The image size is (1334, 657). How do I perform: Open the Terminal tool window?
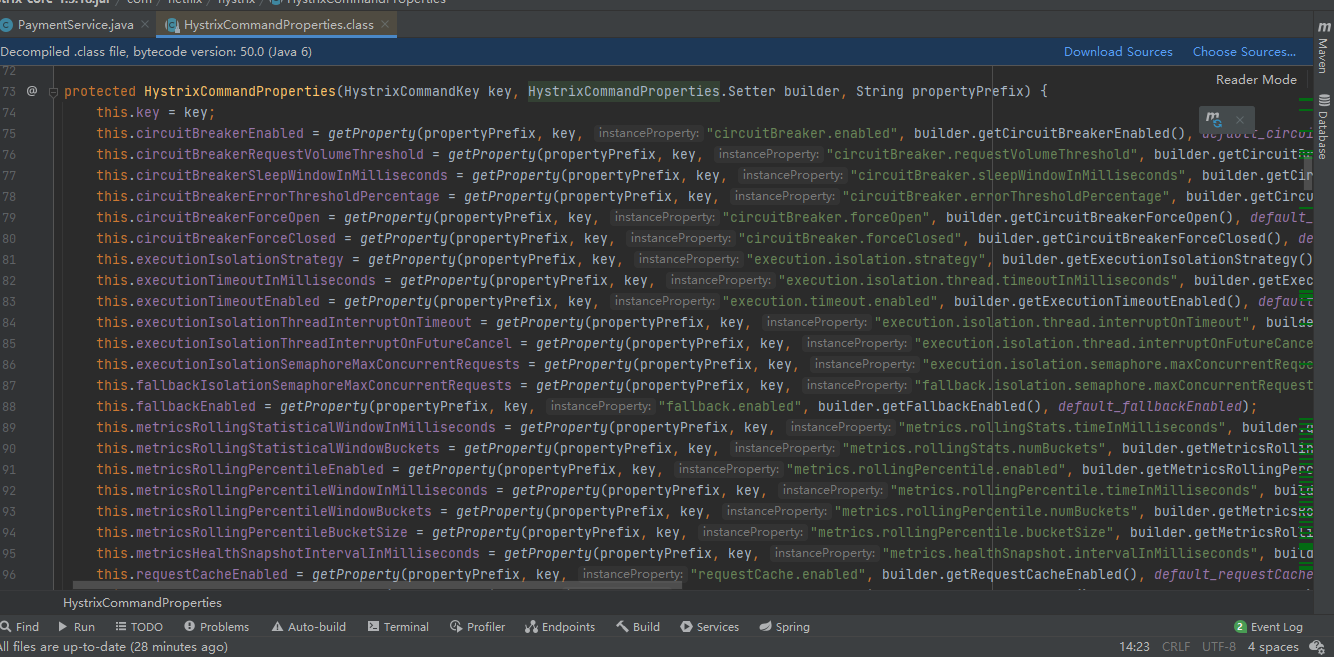[x=398, y=627]
